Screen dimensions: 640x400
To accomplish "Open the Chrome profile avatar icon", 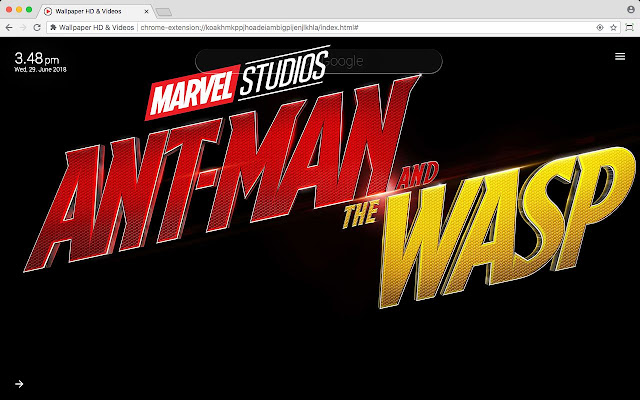I will click(631, 9).
